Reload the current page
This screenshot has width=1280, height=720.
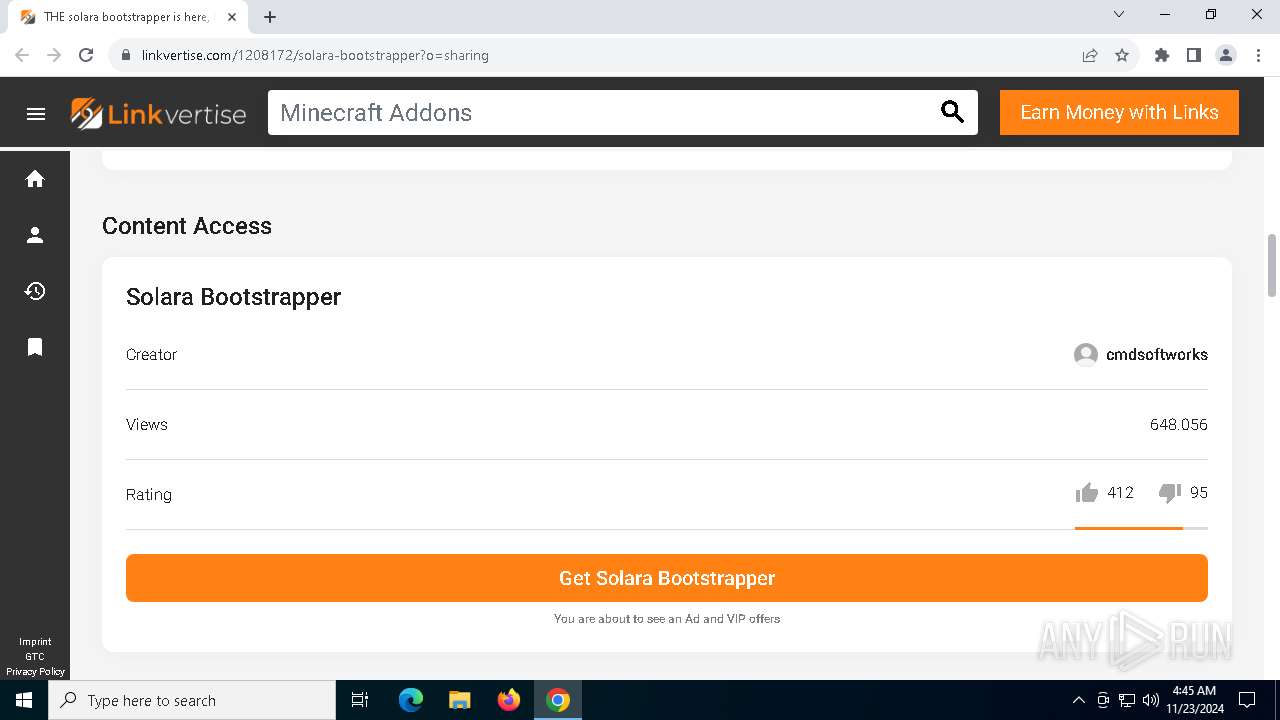pyautogui.click(x=86, y=55)
